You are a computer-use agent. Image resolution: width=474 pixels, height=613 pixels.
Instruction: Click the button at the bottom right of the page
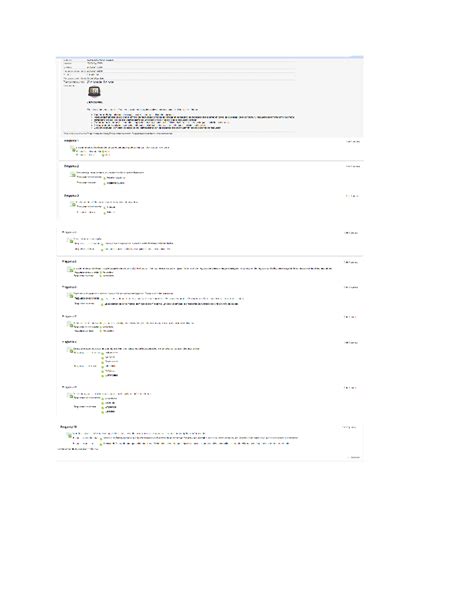(354, 457)
